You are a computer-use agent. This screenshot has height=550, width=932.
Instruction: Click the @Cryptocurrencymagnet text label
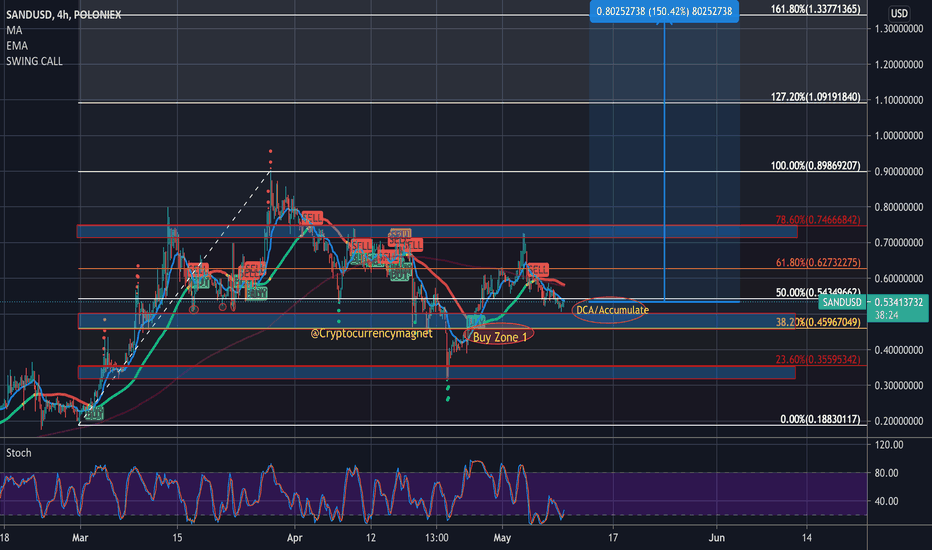point(371,334)
